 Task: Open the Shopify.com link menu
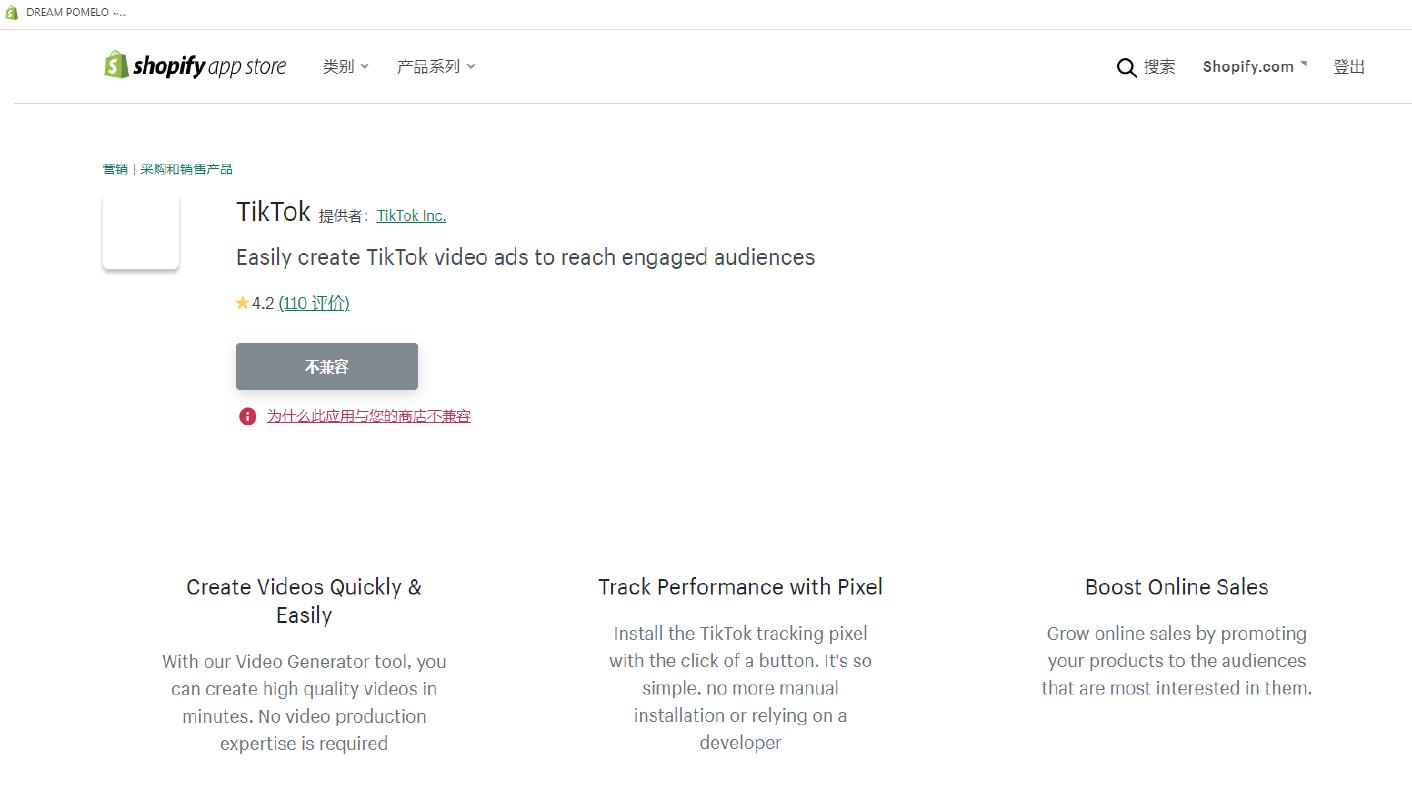[x=1254, y=66]
